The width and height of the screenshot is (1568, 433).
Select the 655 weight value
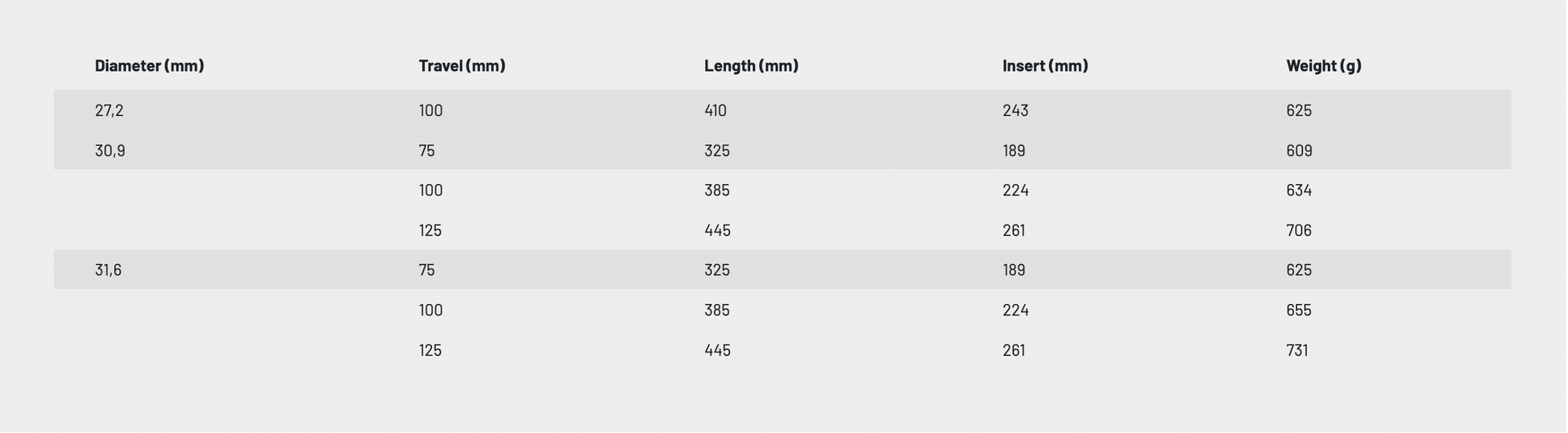coord(1299,311)
